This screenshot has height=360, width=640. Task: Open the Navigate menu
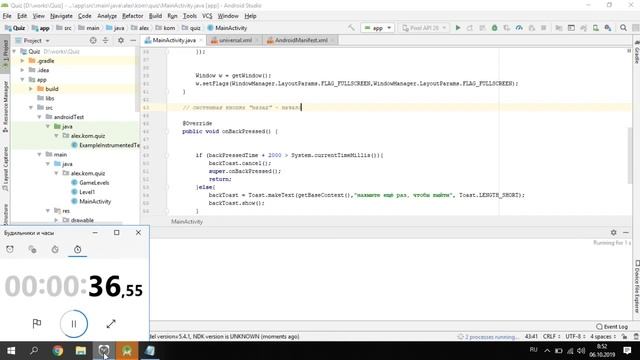[61, 16]
